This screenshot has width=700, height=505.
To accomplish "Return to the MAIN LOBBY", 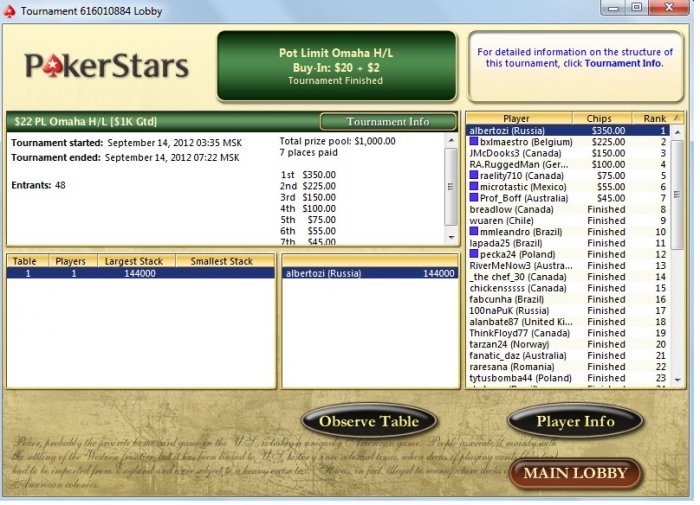I will pyautogui.click(x=575, y=473).
